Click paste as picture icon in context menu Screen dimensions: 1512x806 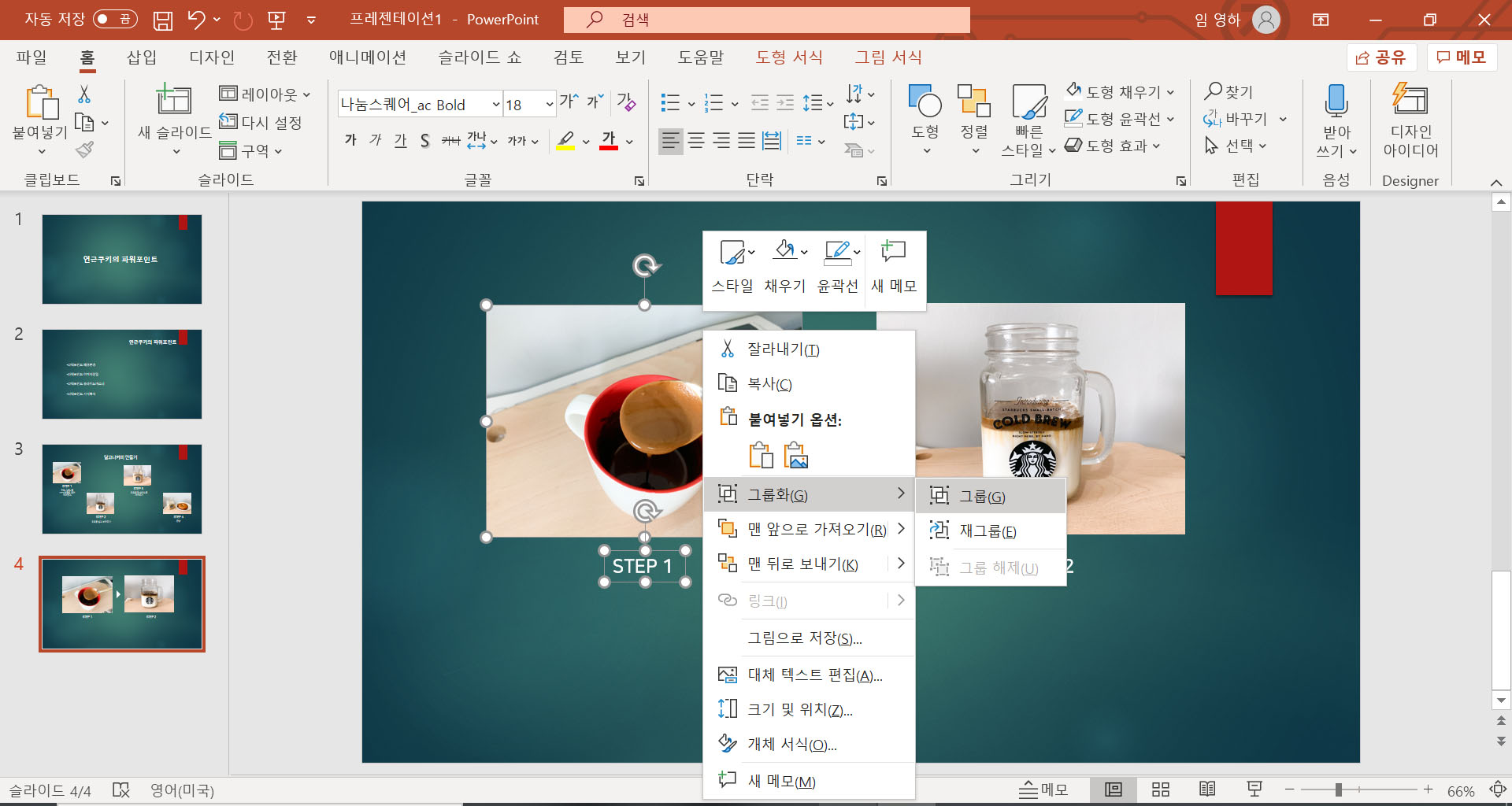[x=796, y=455]
